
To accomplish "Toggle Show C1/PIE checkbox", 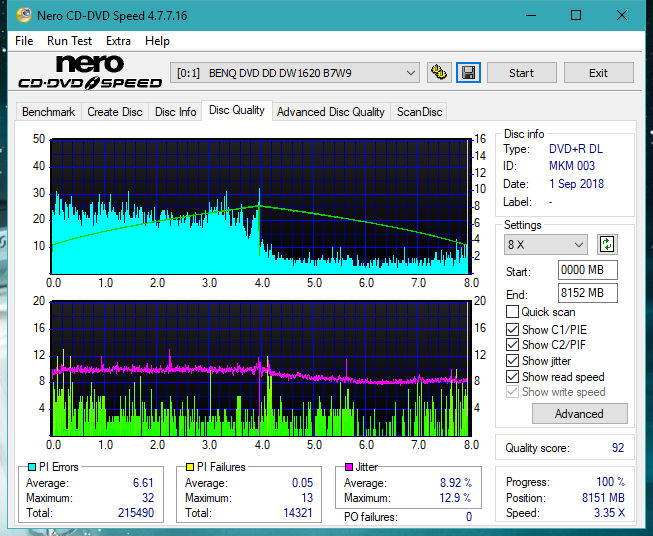I will [x=512, y=329].
